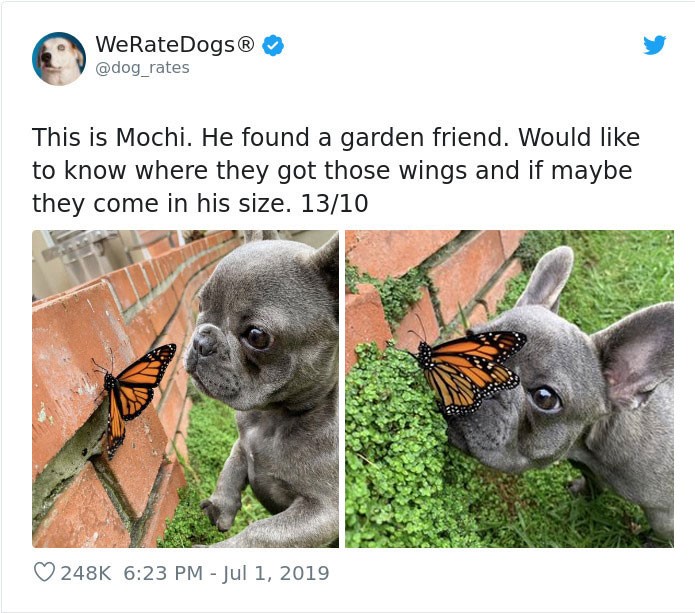Click the blue verified checkmark badge
695x613 pixels.
(273, 45)
